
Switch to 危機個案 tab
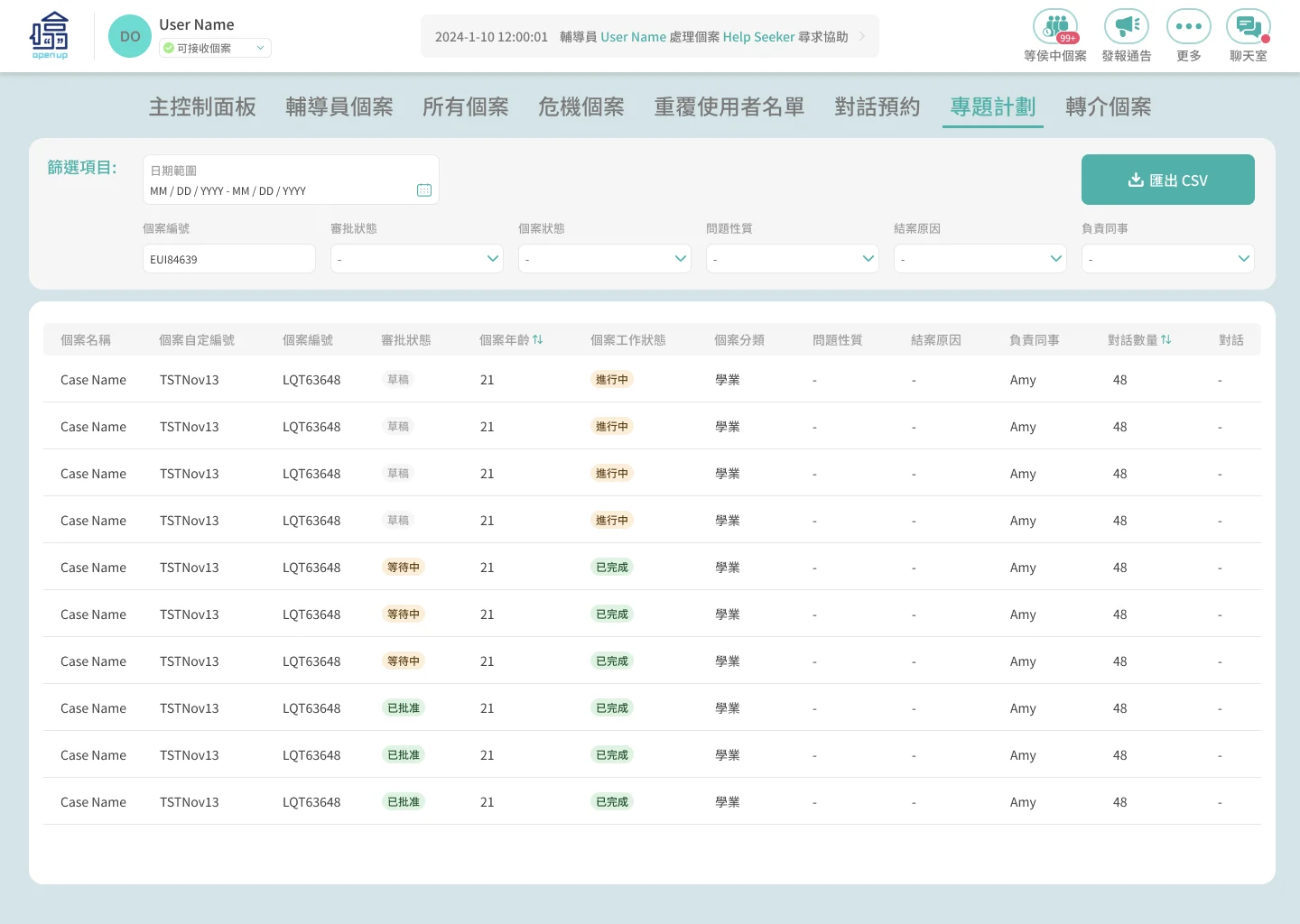581,107
